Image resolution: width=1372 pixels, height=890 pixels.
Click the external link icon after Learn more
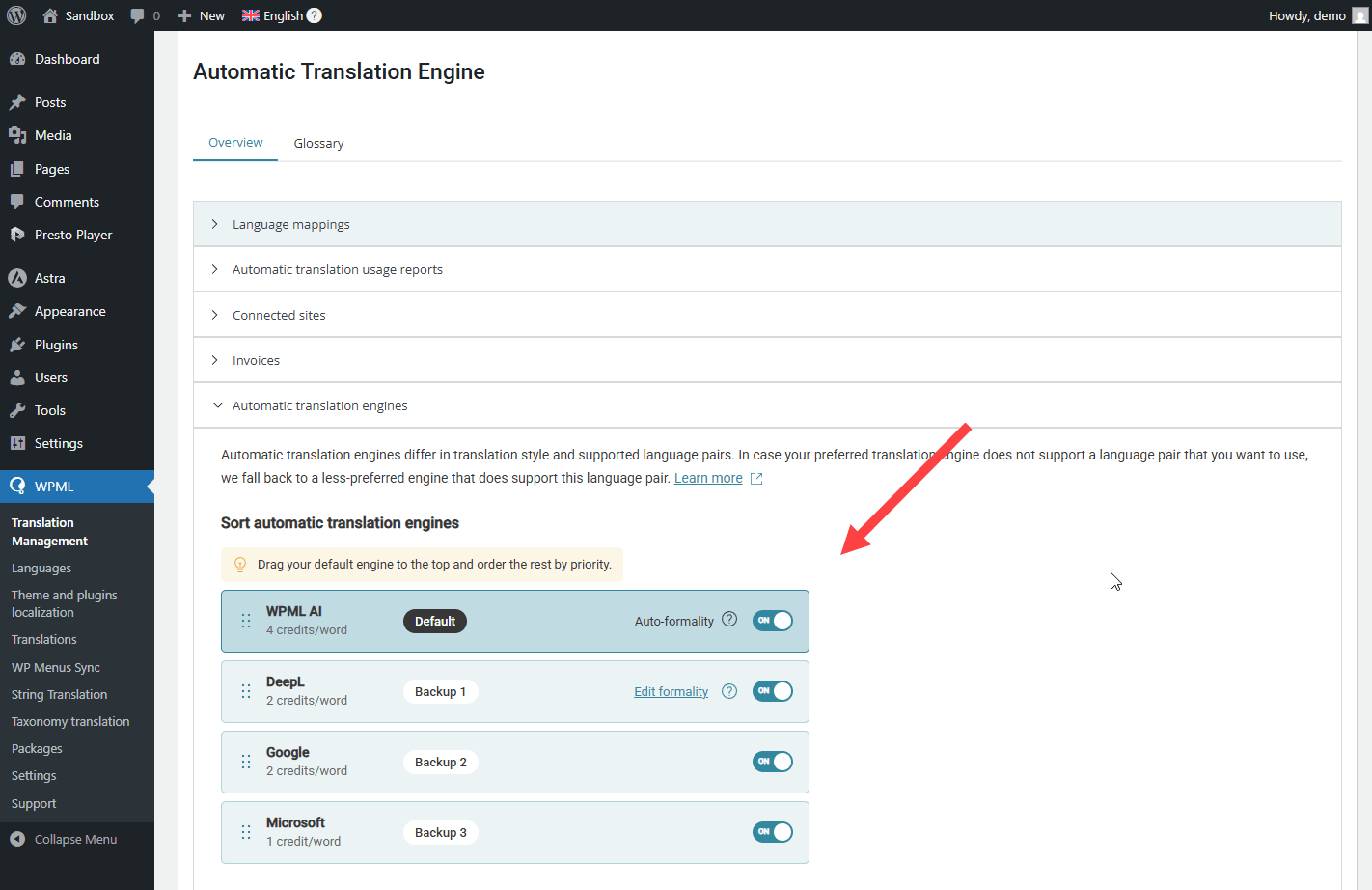756,479
